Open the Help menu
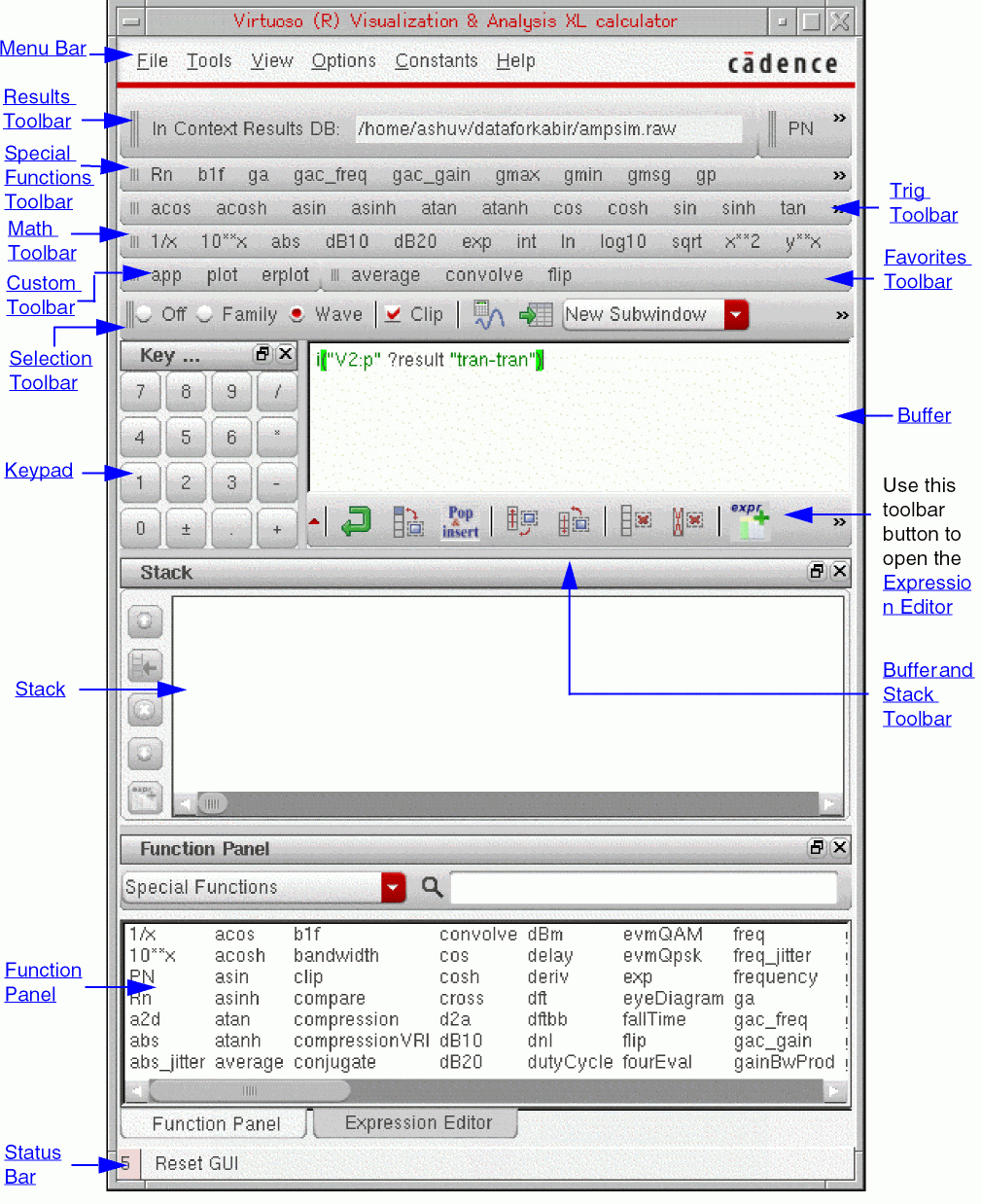The height and width of the screenshot is (1204, 981). 515,60
